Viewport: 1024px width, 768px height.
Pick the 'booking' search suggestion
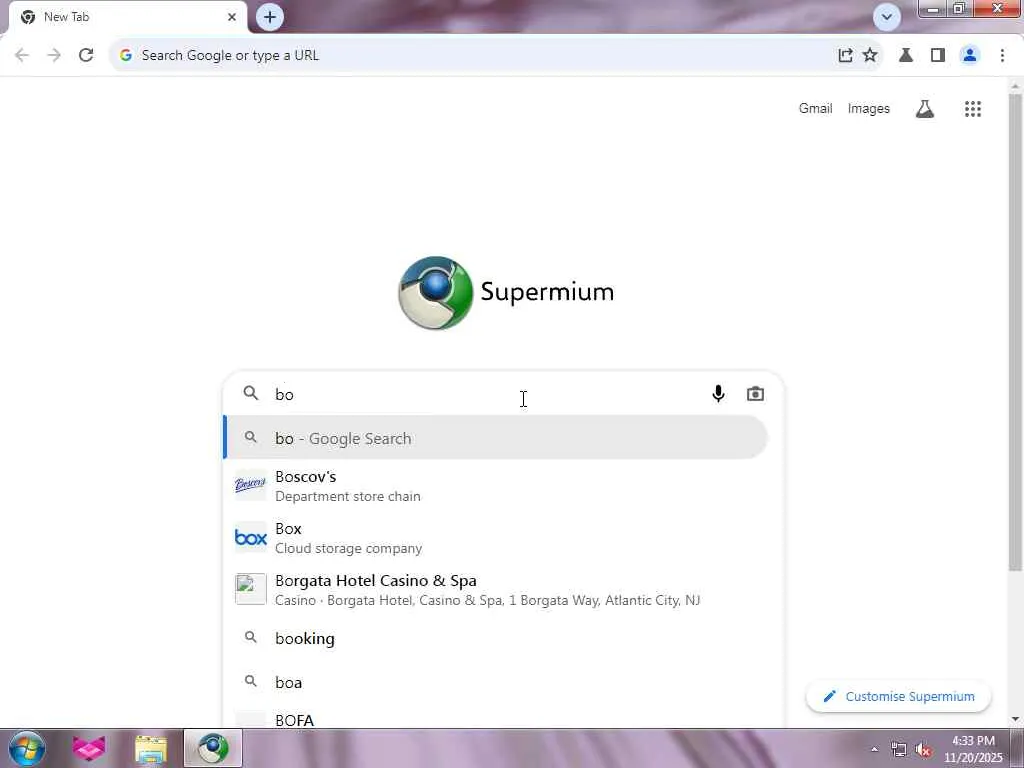pyautogui.click(x=496, y=638)
